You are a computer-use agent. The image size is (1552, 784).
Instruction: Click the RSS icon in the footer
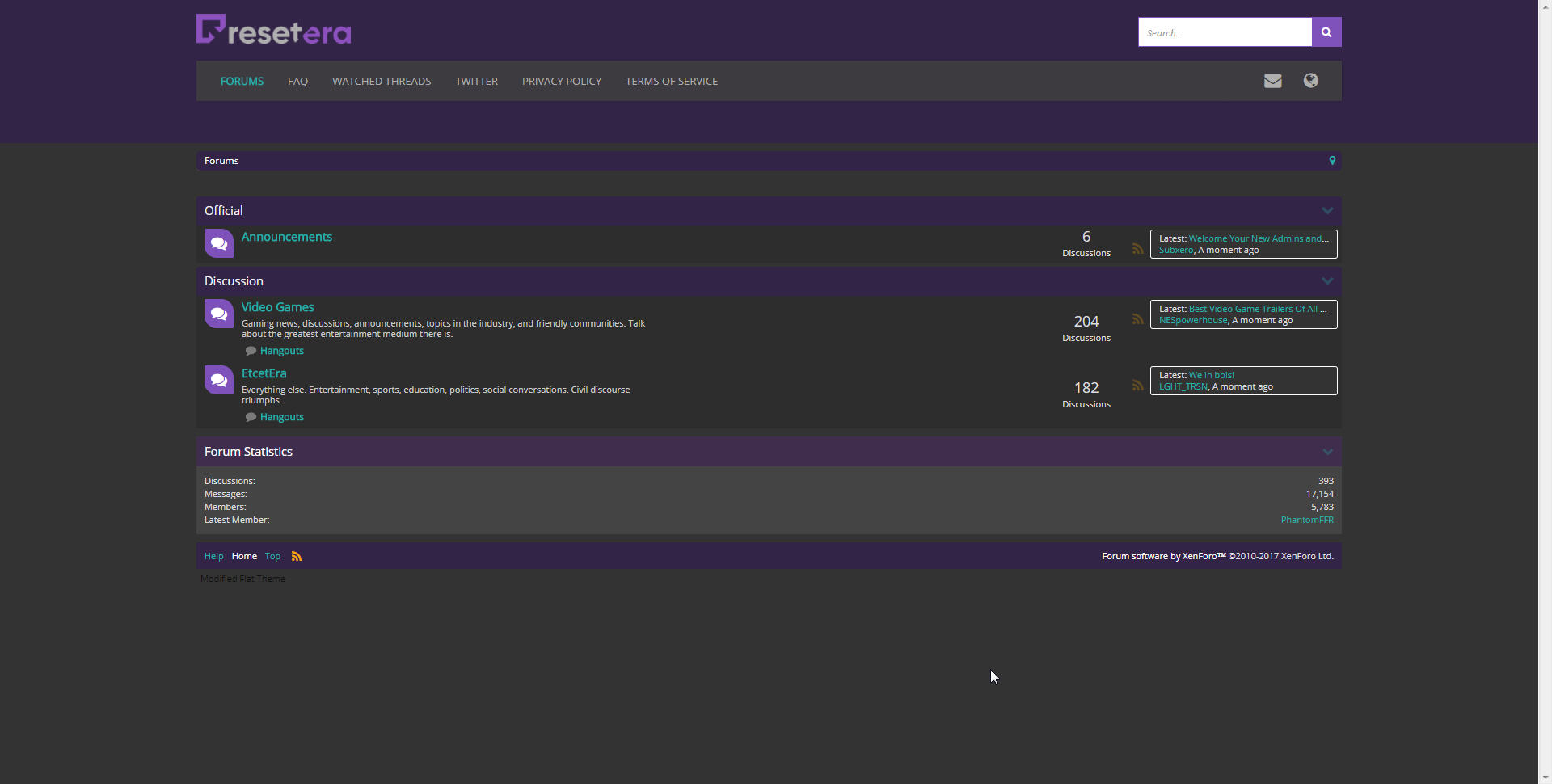click(296, 556)
